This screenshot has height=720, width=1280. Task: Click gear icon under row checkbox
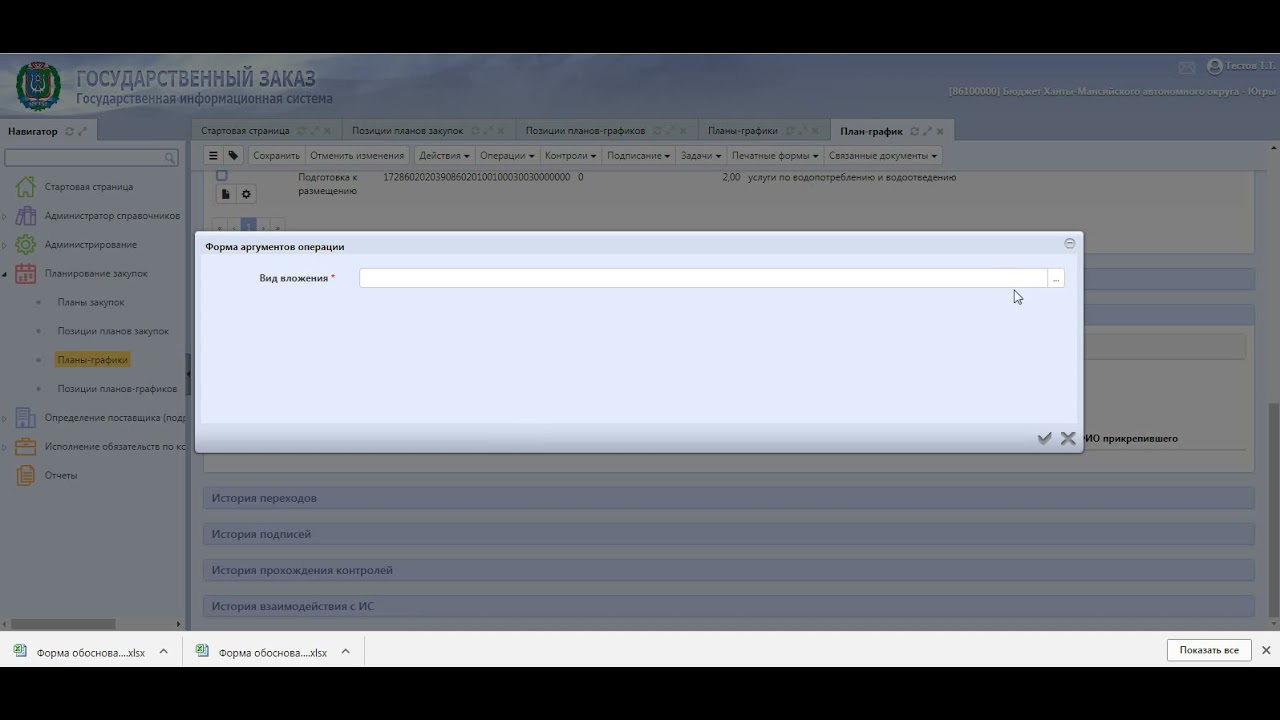coord(246,194)
